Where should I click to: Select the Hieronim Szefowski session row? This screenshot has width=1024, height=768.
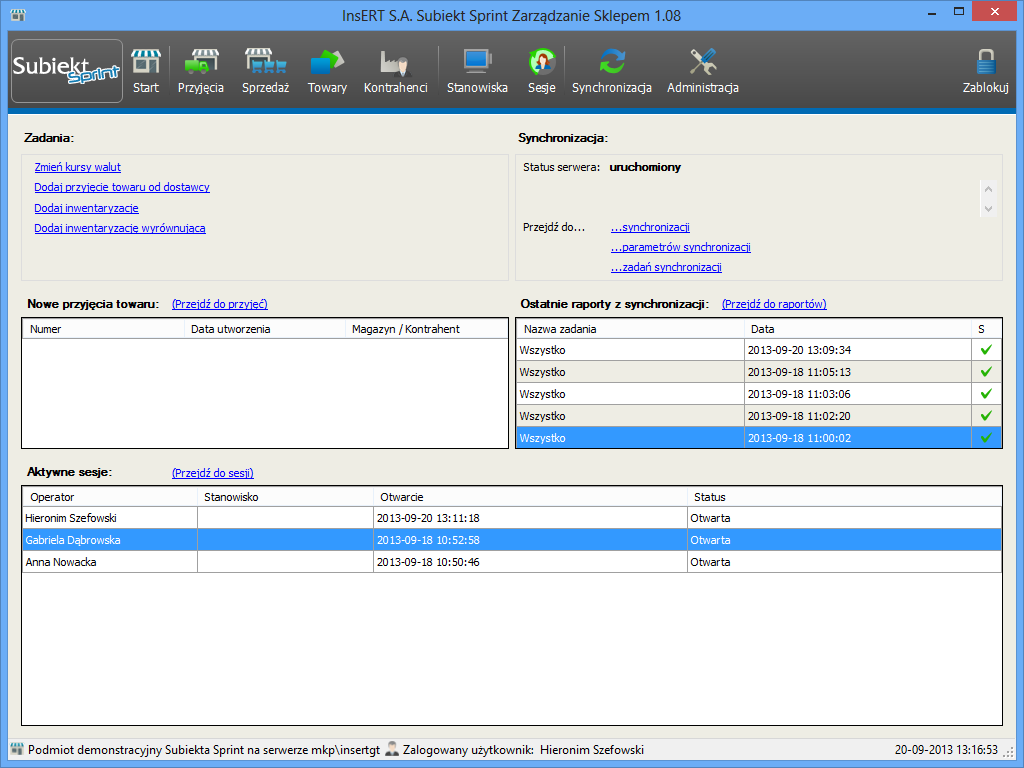click(x=512, y=518)
